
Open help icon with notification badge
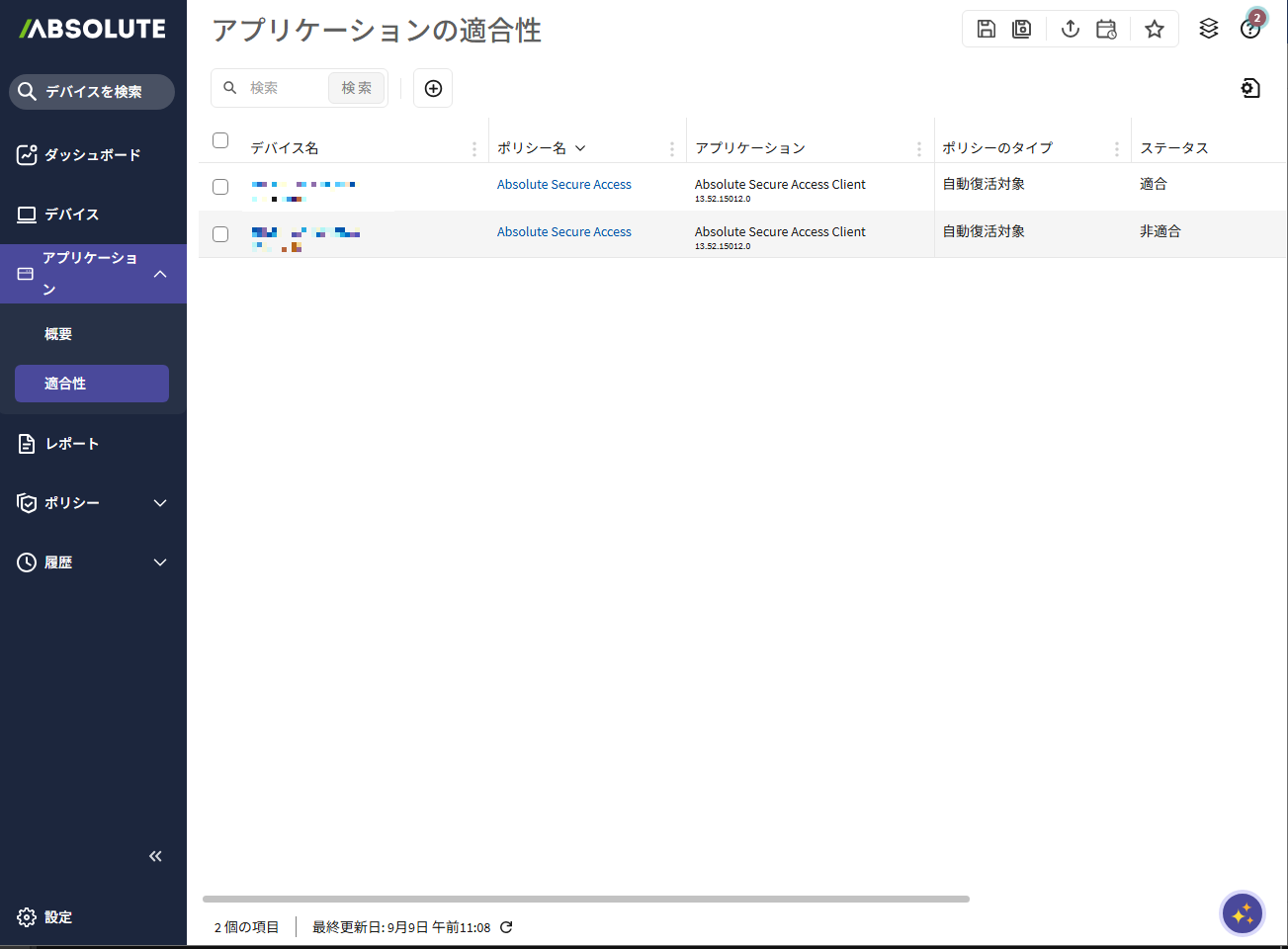point(1250,29)
